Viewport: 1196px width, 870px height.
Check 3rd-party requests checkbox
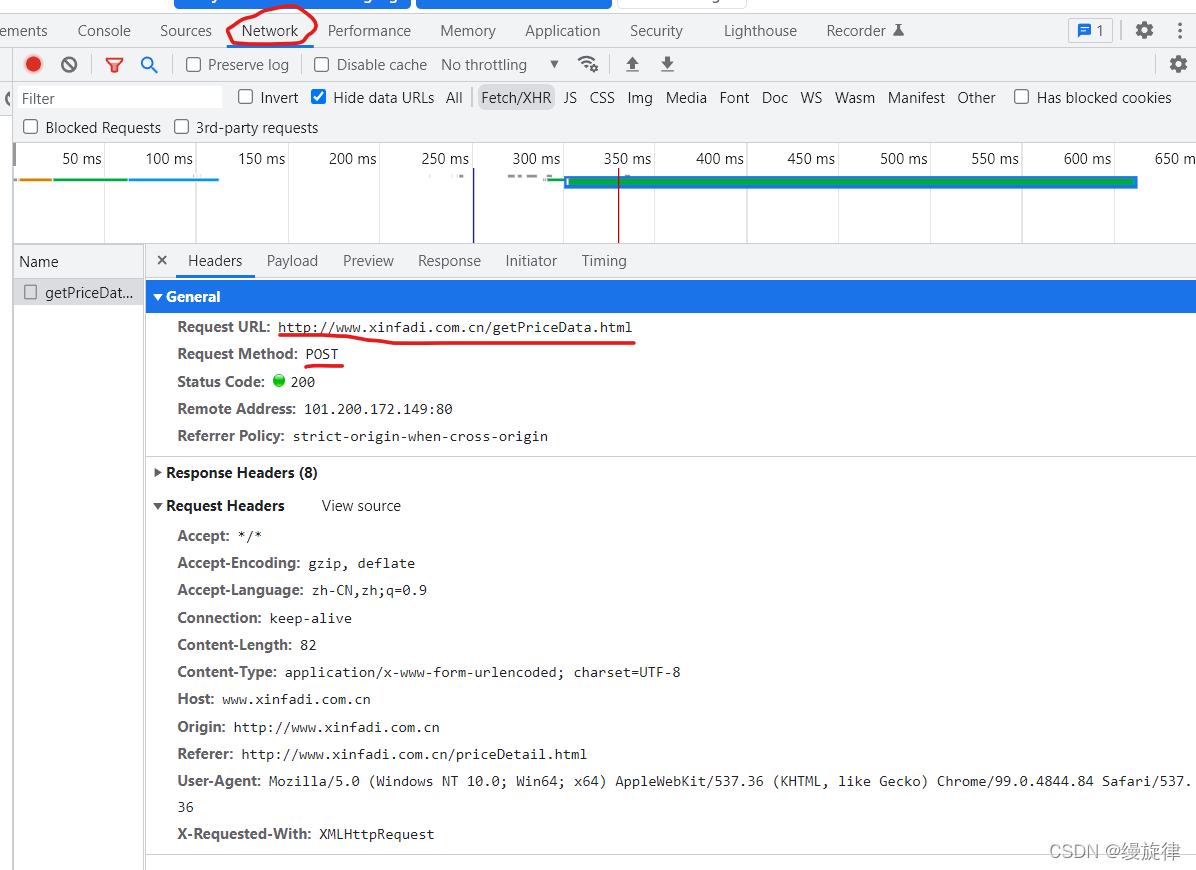coord(182,127)
